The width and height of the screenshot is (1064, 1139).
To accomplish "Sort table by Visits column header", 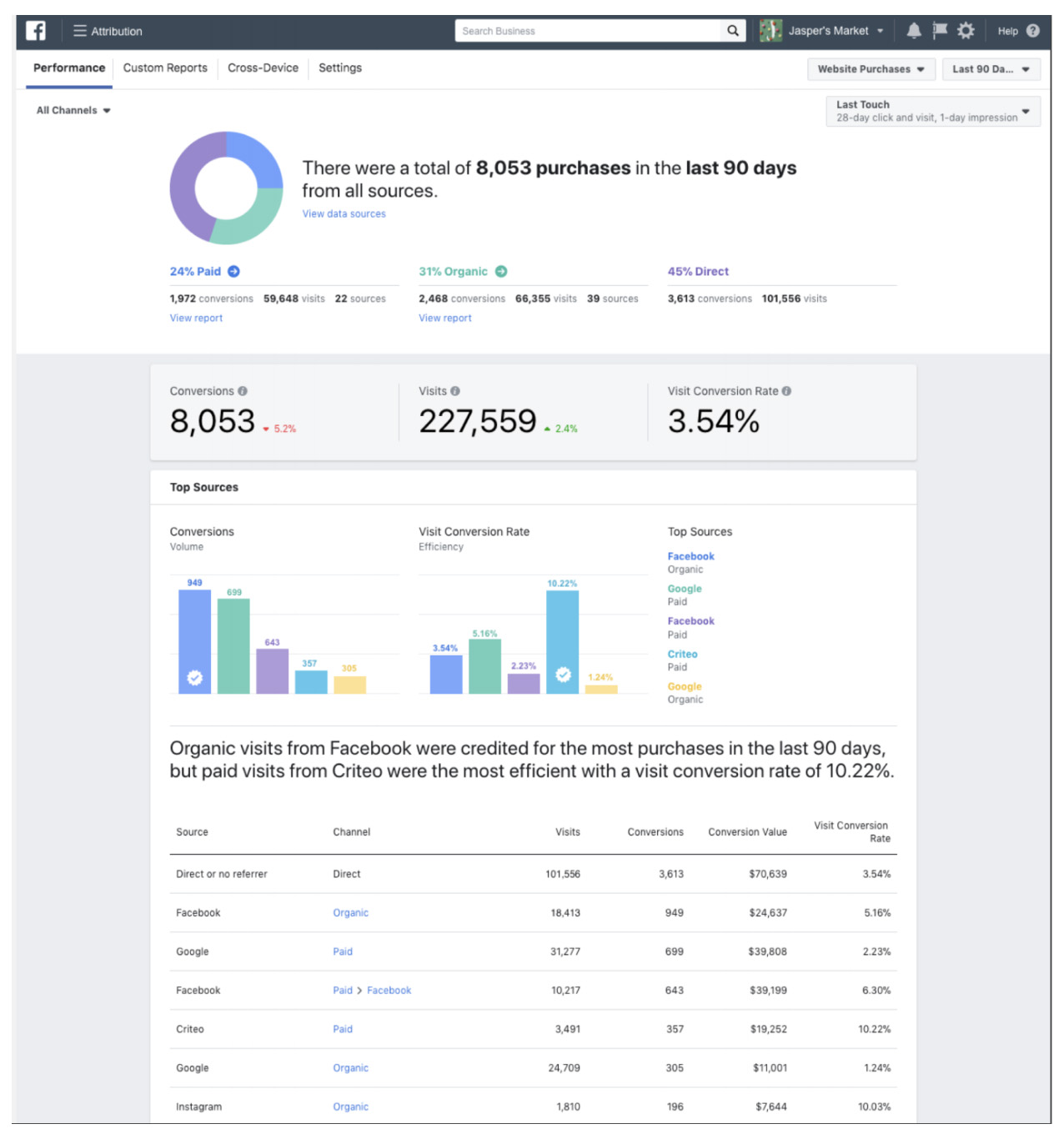I will 568,832.
